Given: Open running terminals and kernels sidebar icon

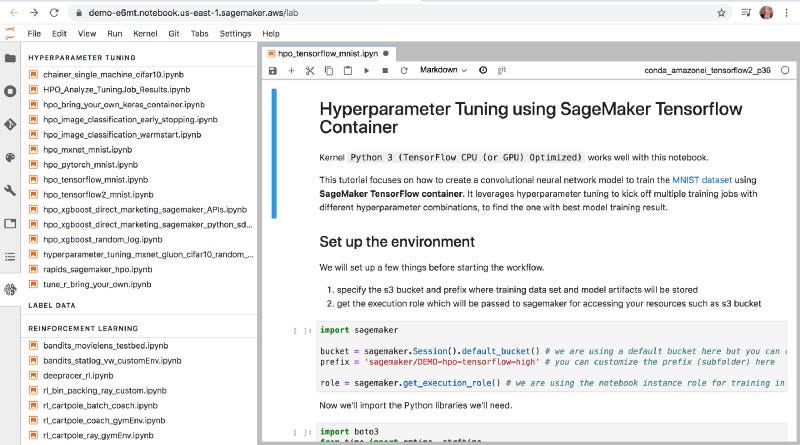Looking at the screenshot, I should click(x=10, y=91).
